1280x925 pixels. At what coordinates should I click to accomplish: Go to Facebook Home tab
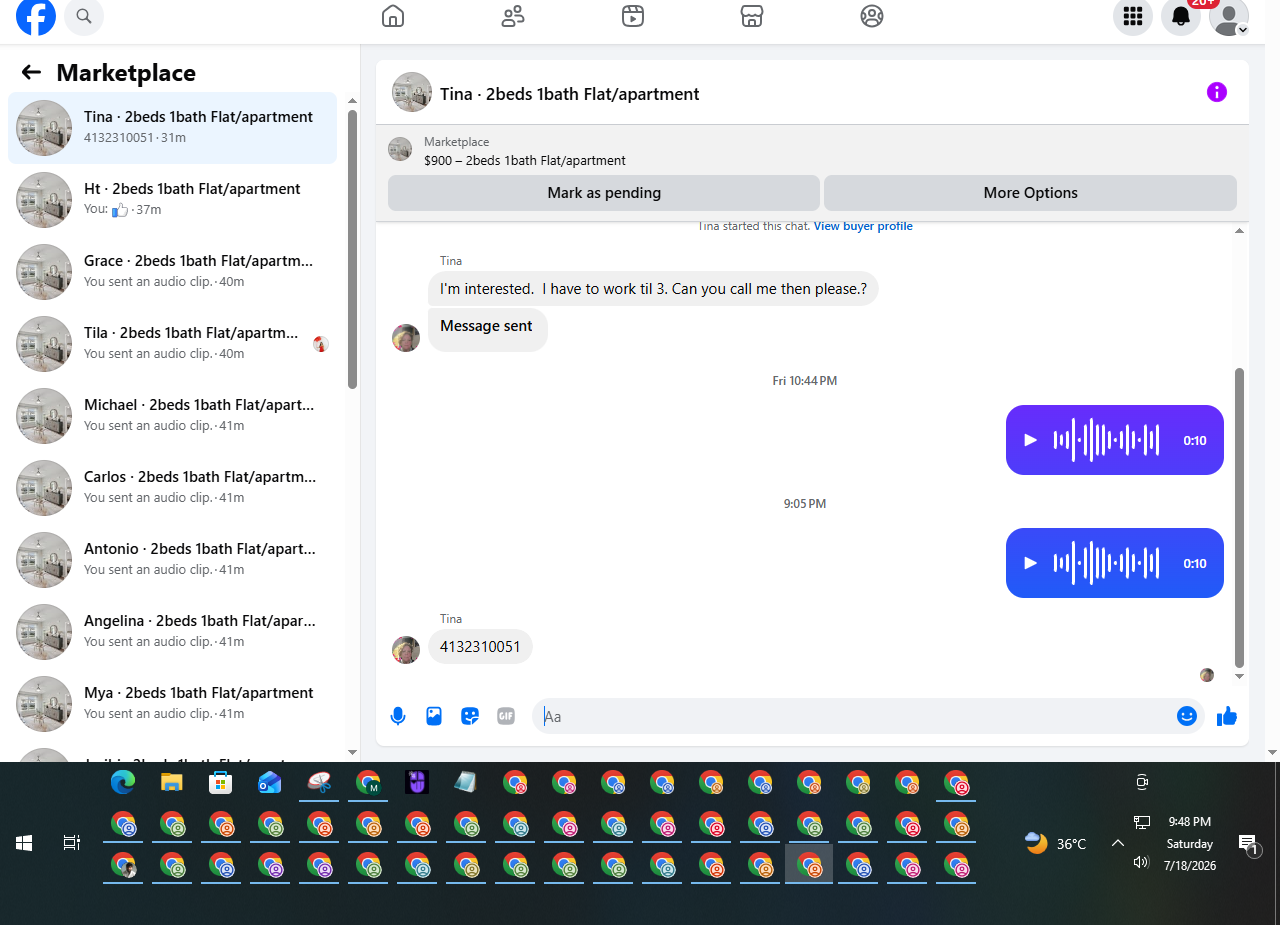(x=393, y=16)
